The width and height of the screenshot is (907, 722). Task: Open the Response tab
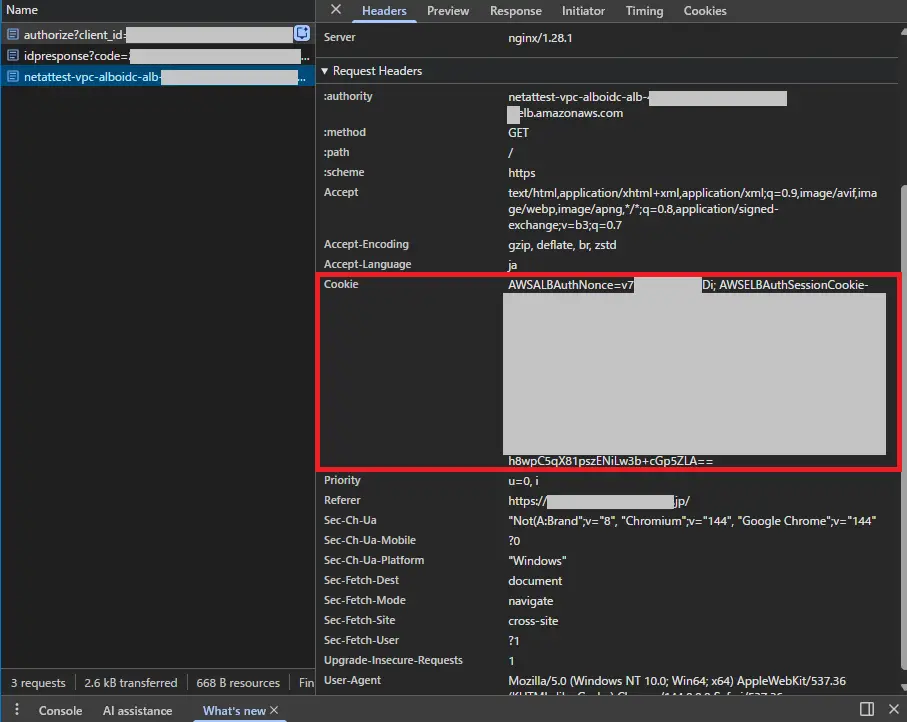[x=515, y=11]
